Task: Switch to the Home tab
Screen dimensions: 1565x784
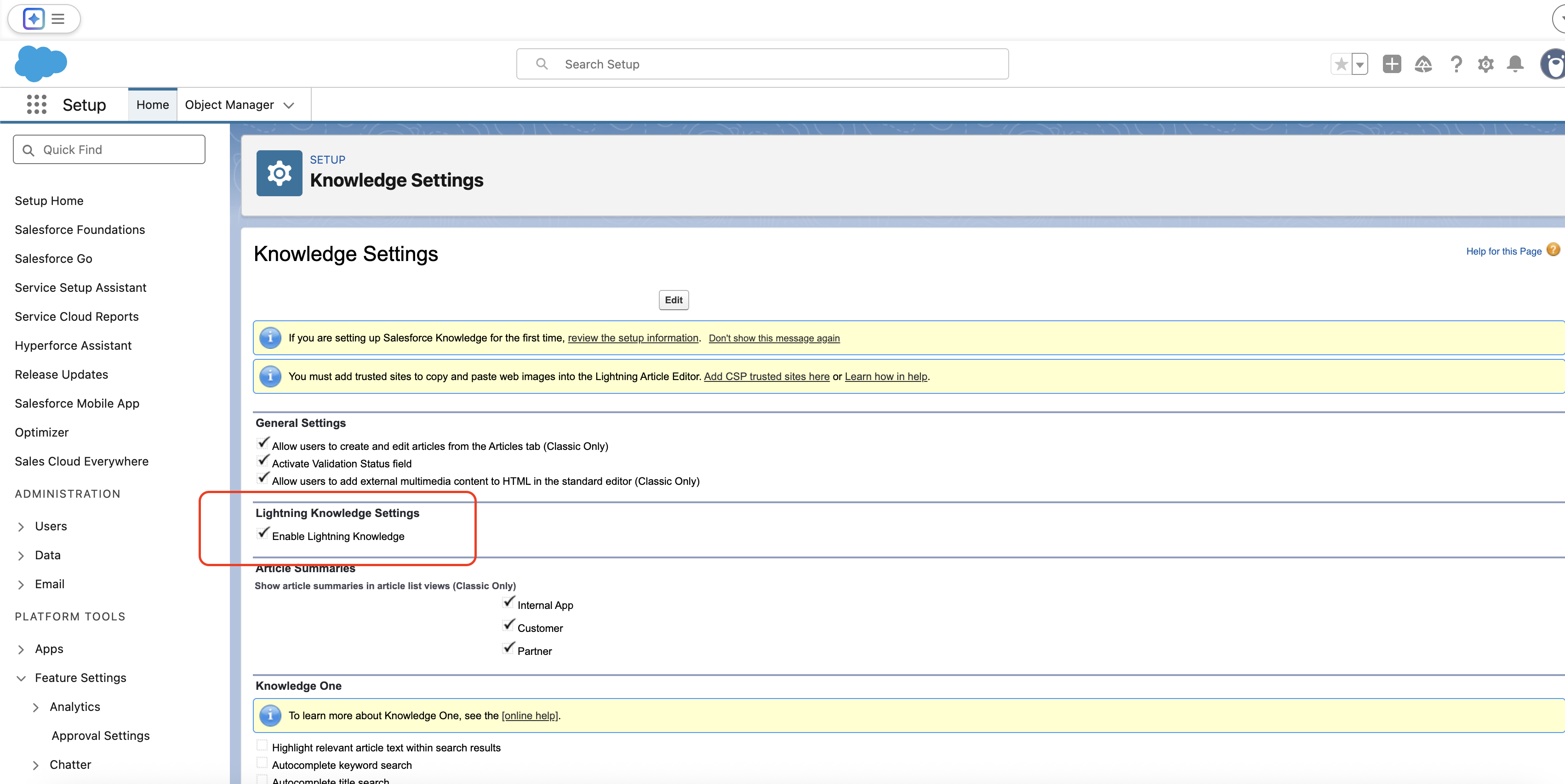Action: point(153,104)
